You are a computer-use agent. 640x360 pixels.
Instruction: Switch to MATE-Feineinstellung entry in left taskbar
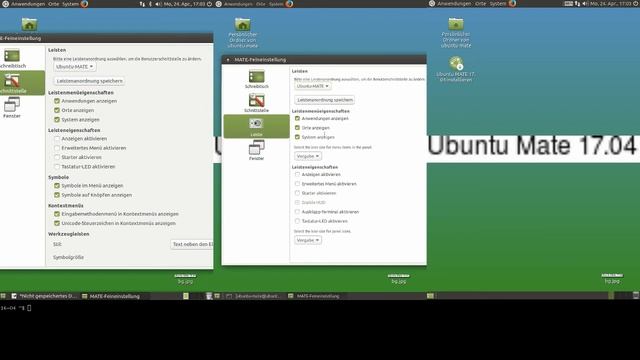(x=111, y=296)
